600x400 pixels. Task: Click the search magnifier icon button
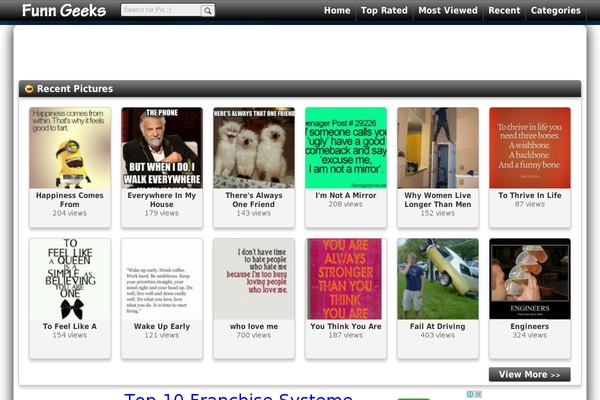tap(208, 11)
